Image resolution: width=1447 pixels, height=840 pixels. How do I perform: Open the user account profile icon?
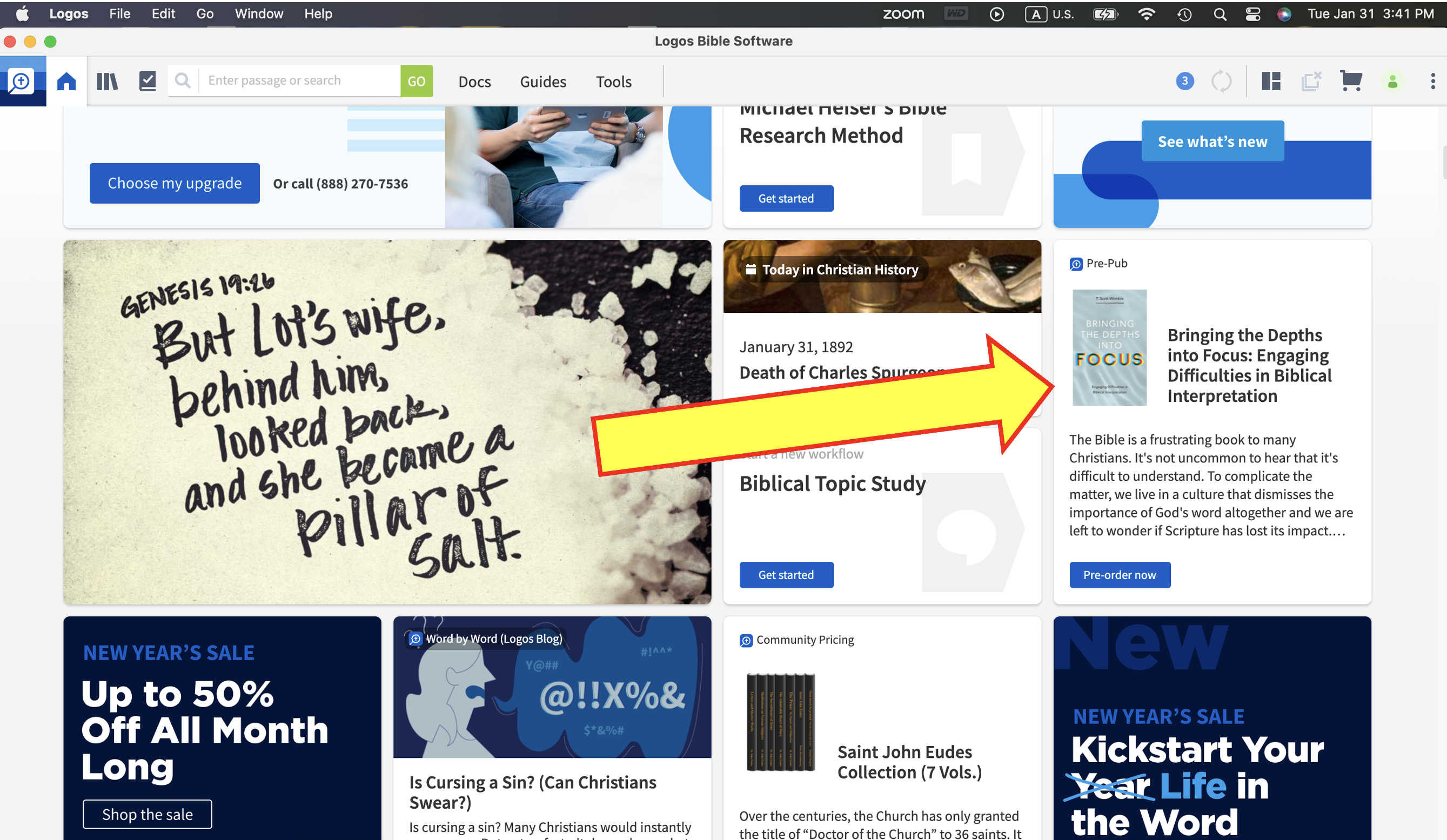(x=1392, y=82)
